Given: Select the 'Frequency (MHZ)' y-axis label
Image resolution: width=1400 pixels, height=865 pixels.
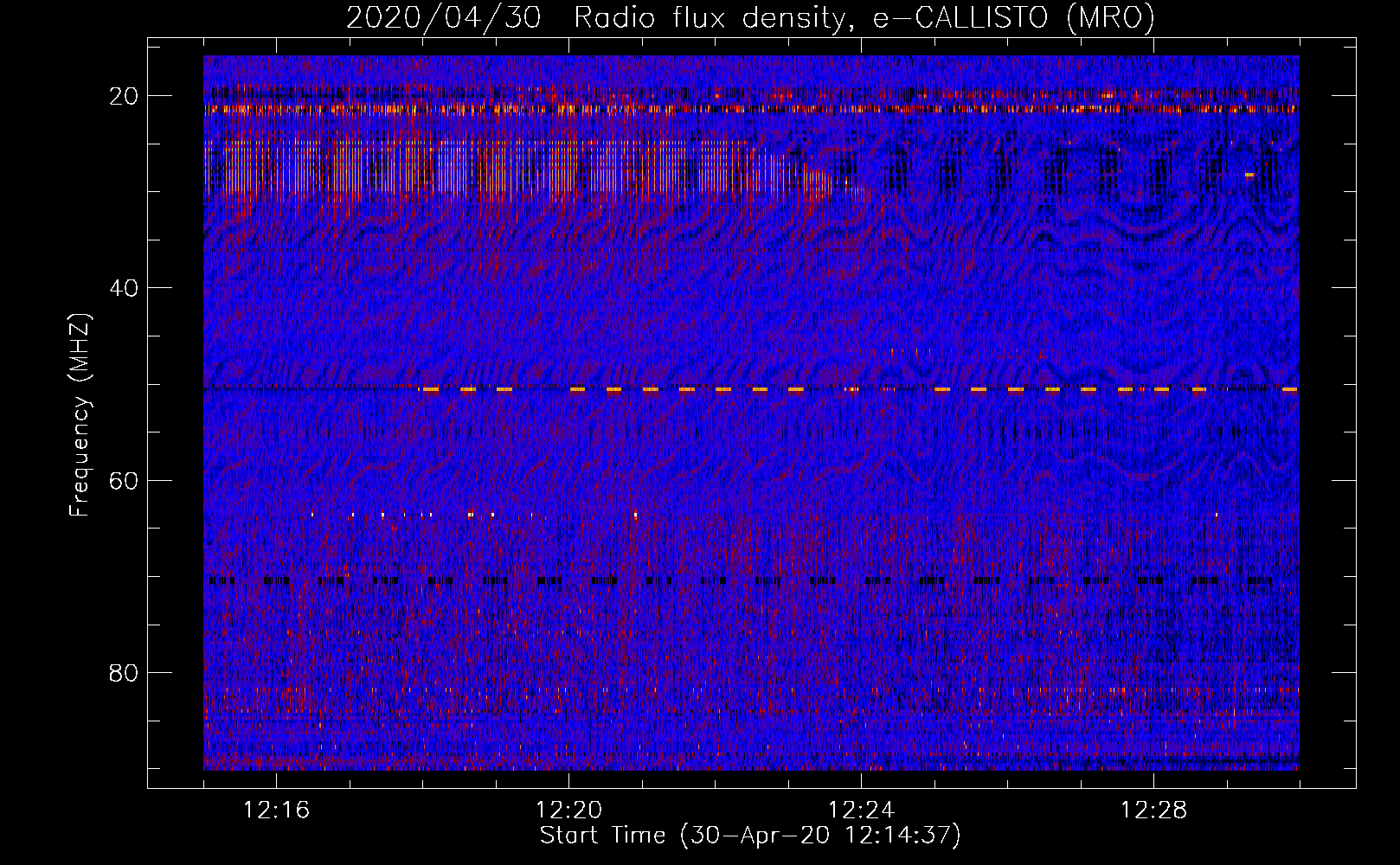Looking at the screenshot, I should (x=80, y=415).
